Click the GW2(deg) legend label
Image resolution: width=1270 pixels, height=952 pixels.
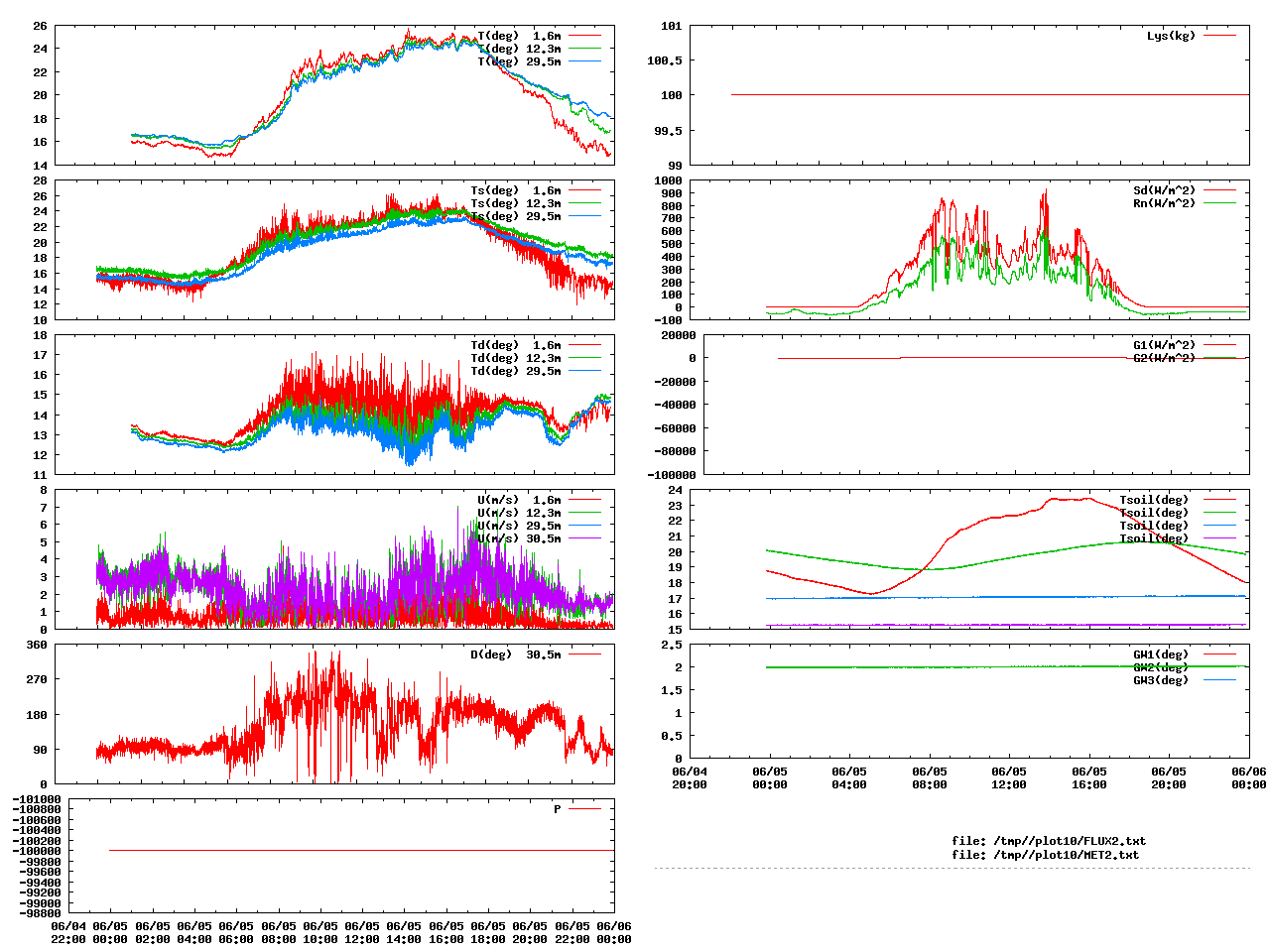1161,667
